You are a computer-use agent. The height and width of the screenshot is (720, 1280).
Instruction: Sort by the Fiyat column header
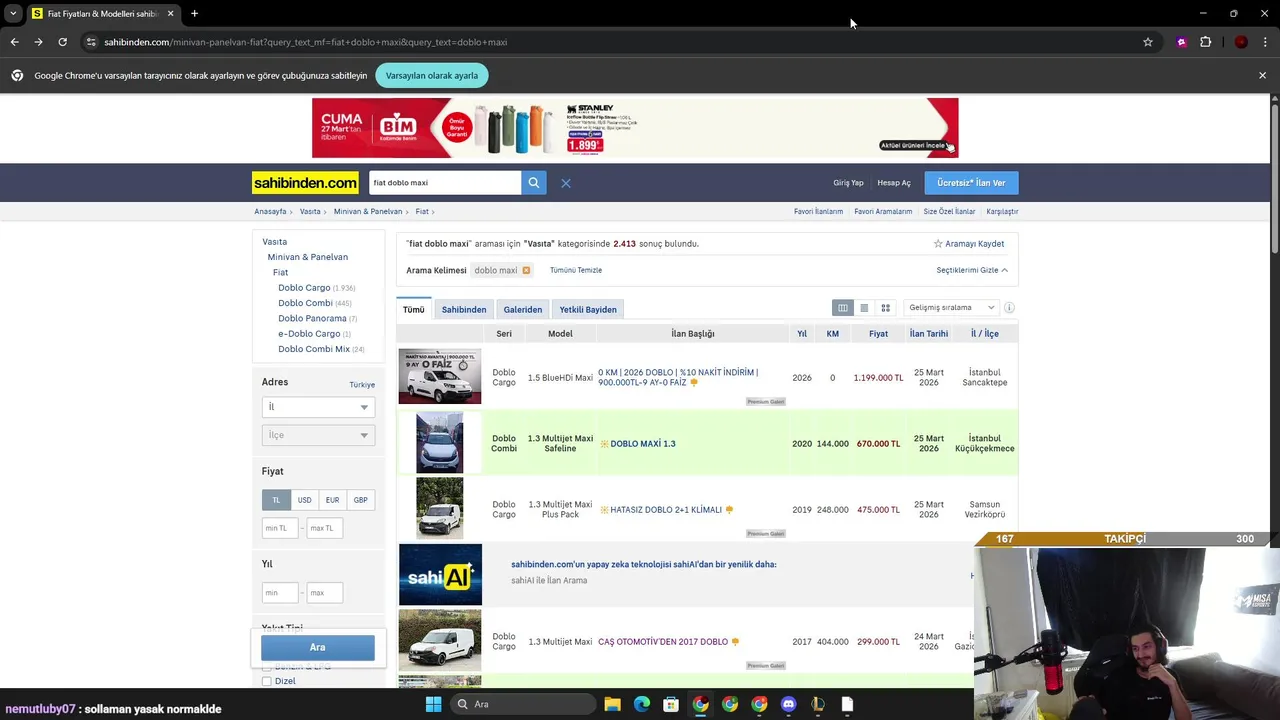pos(878,334)
